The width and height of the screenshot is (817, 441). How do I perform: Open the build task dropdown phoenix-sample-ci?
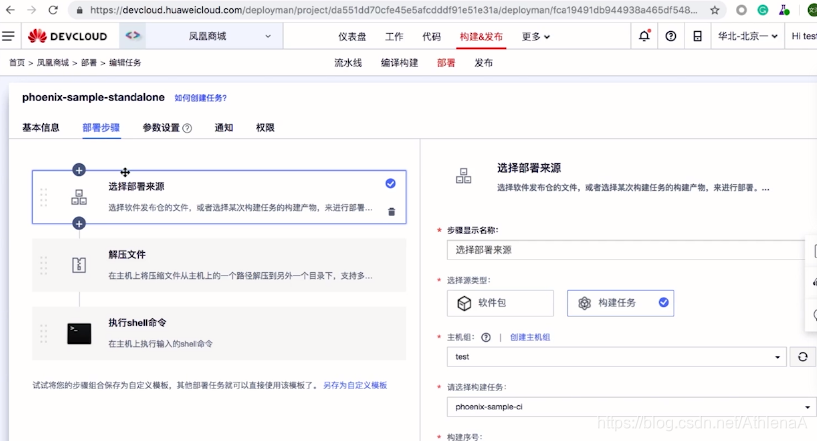[632, 407]
